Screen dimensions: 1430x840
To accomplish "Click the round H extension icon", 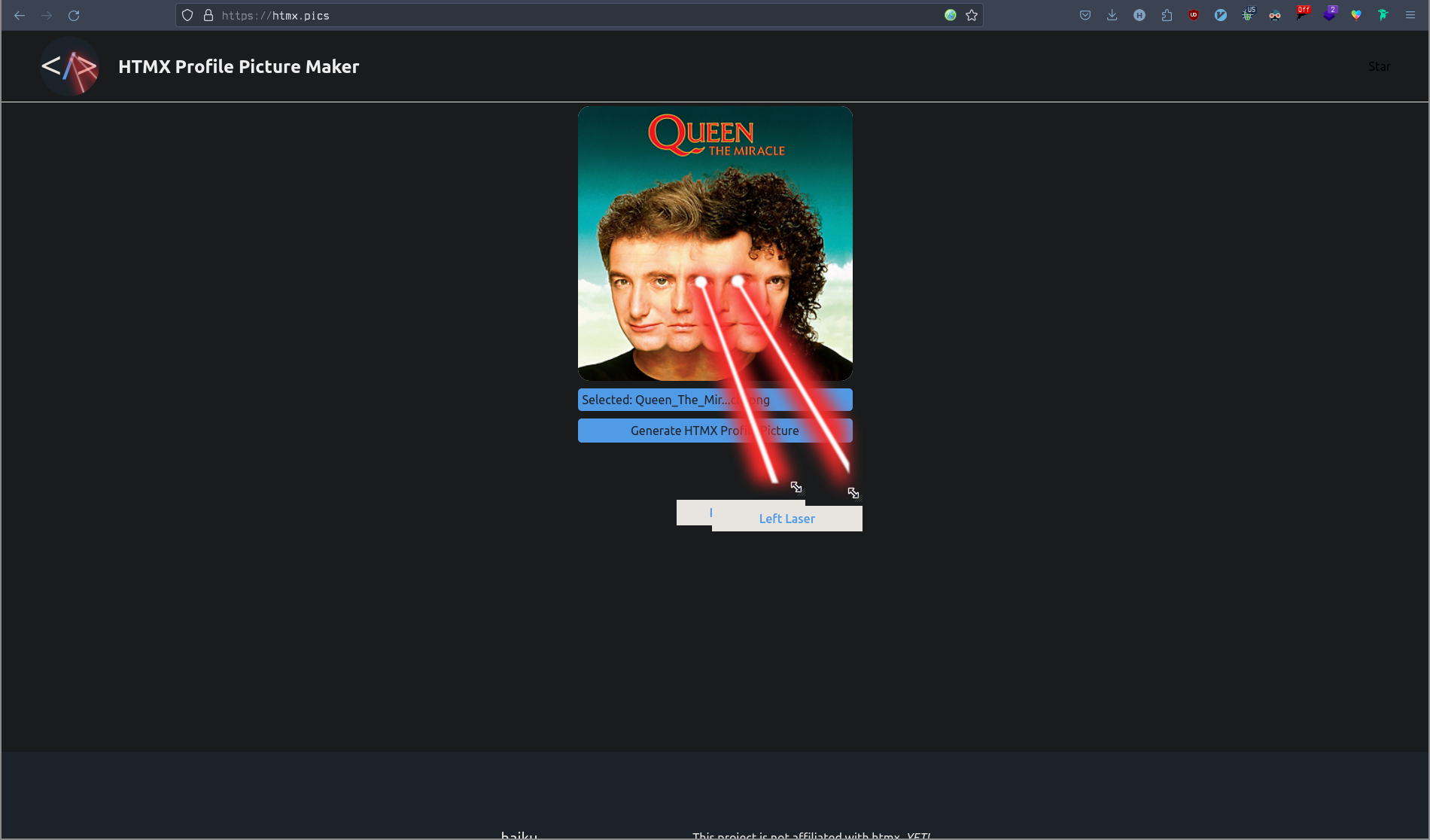I will tap(1139, 15).
